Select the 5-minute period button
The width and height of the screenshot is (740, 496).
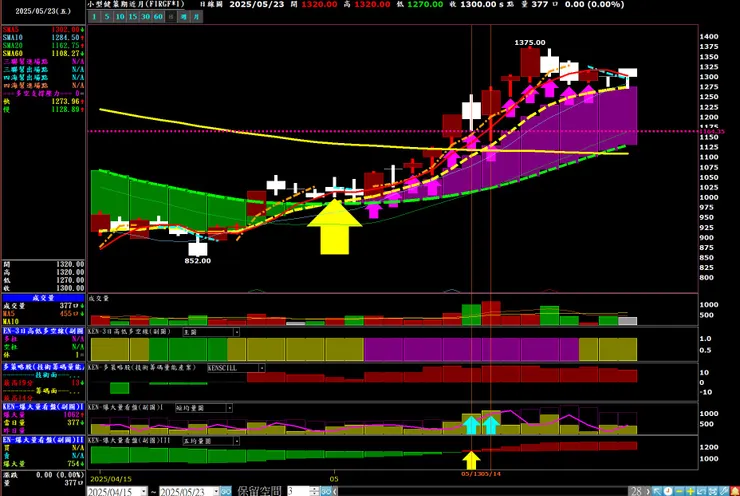107,17
